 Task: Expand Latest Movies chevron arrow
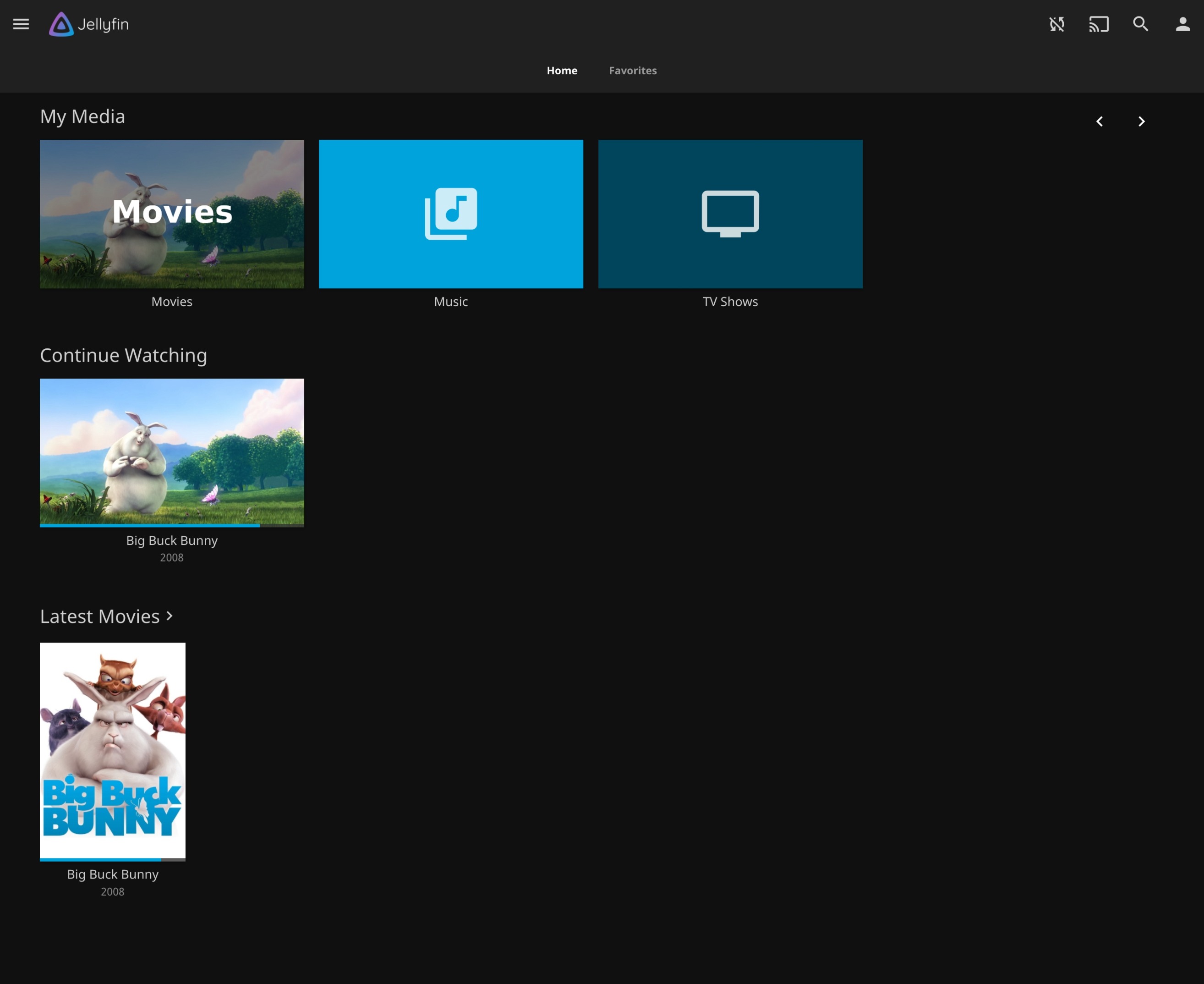coord(170,616)
